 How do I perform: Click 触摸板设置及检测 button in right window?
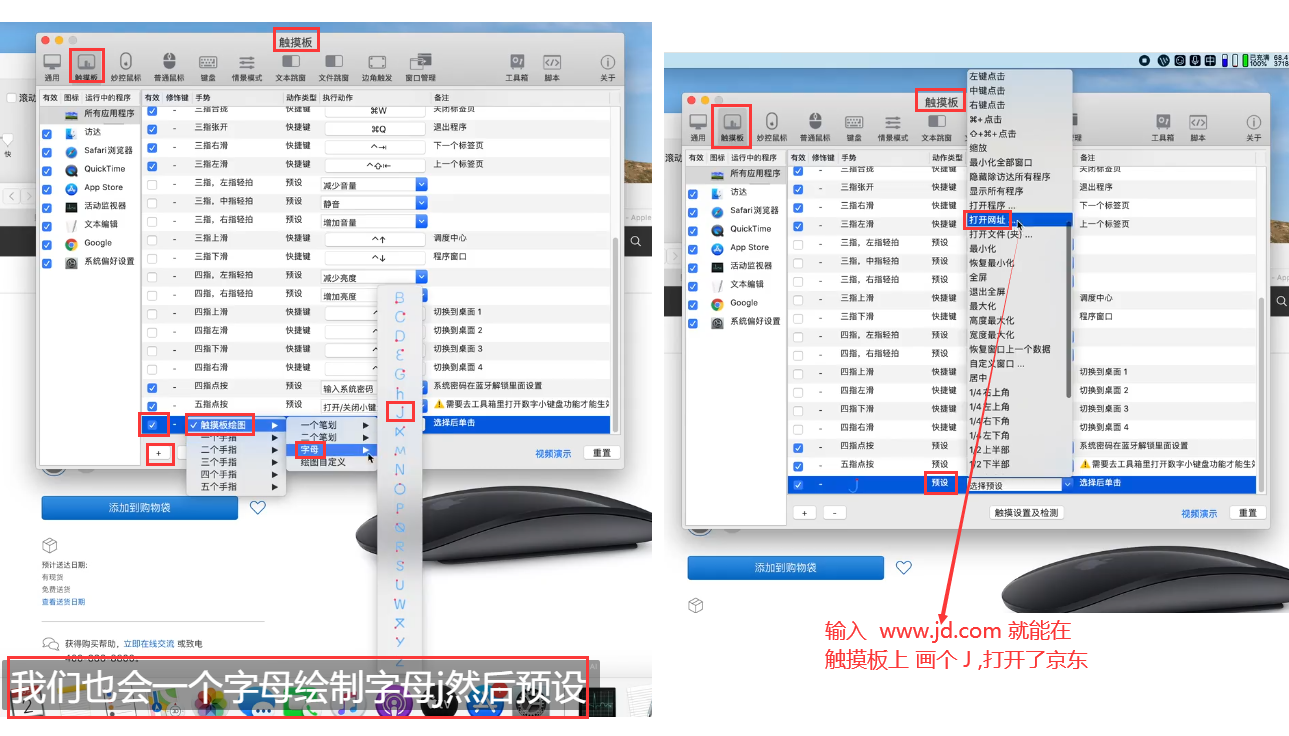[1025, 513]
